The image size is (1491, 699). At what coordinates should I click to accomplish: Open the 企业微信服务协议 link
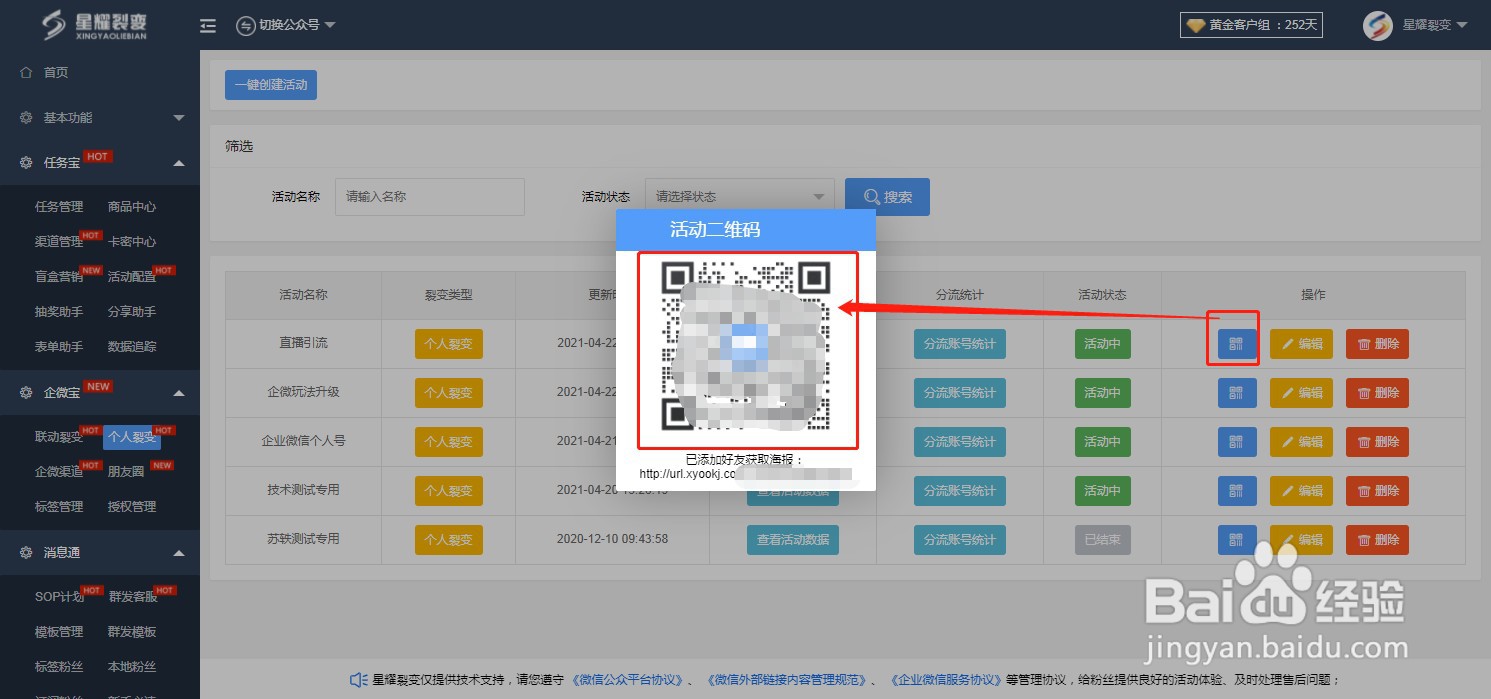point(945,680)
